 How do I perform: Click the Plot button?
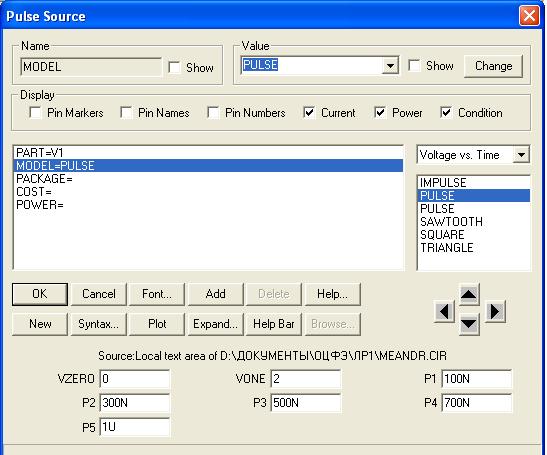click(x=157, y=324)
